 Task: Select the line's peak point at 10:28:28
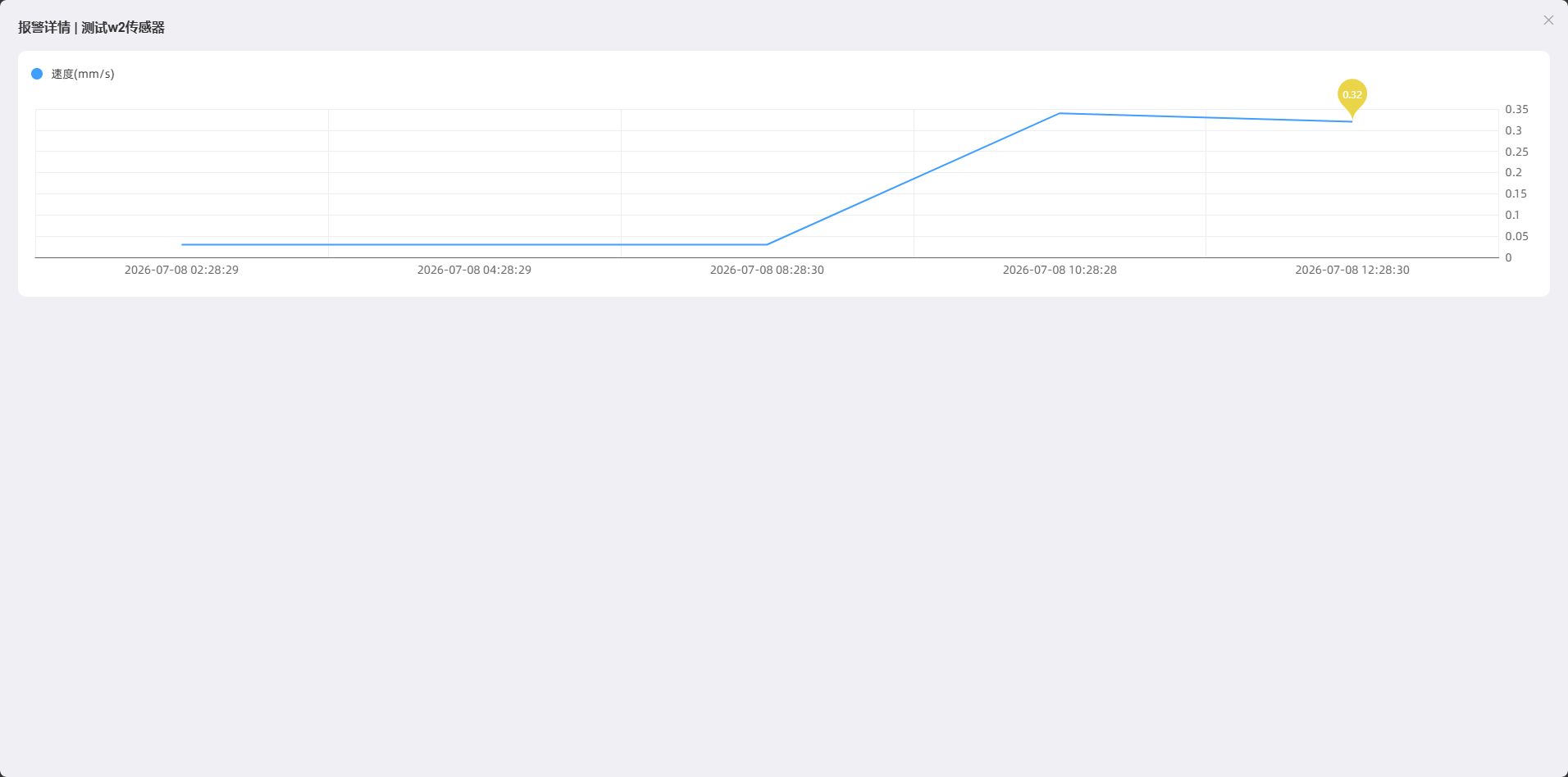tap(1060, 113)
